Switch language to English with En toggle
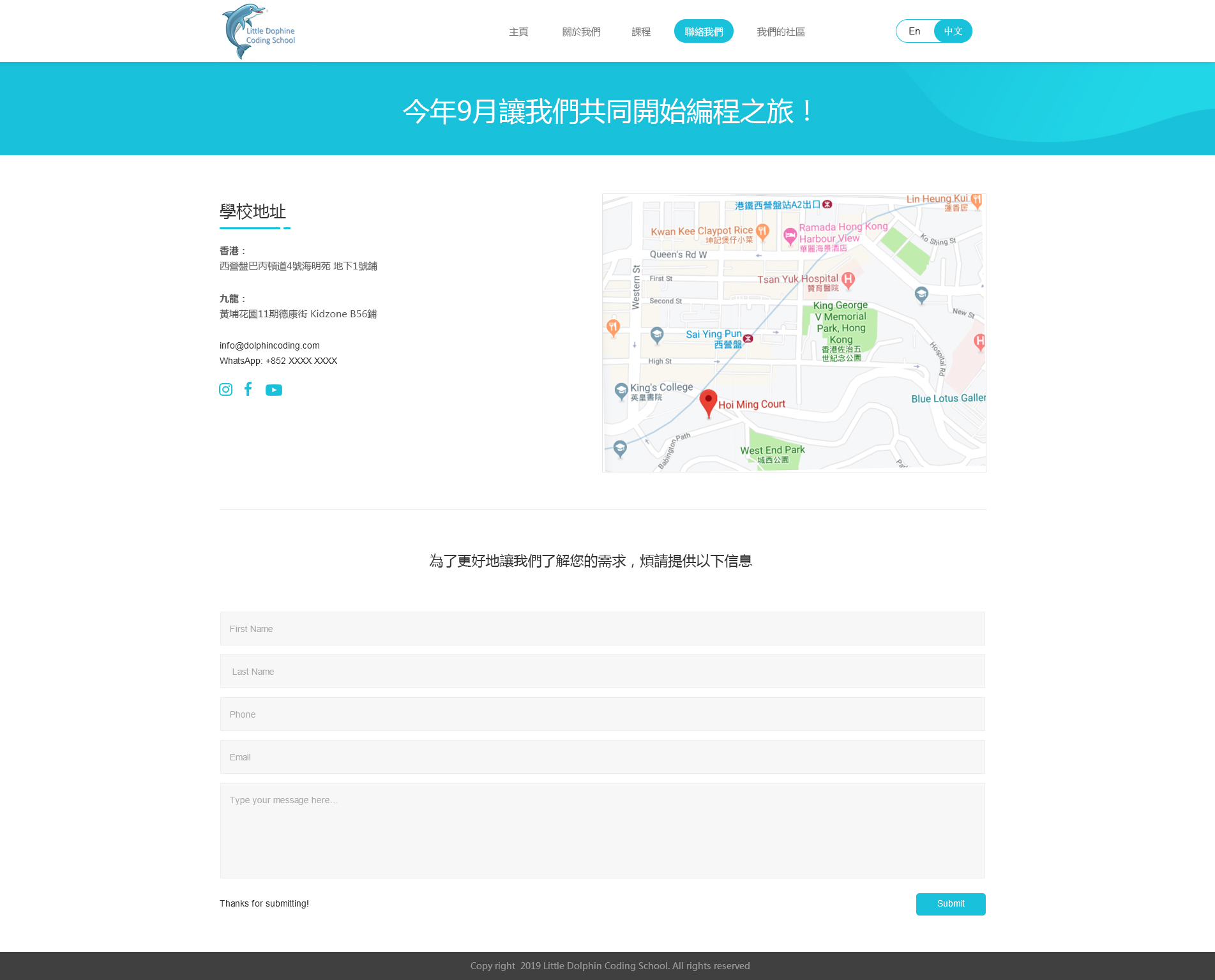The width and height of the screenshot is (1215, 980). click(x=914, y=31)
